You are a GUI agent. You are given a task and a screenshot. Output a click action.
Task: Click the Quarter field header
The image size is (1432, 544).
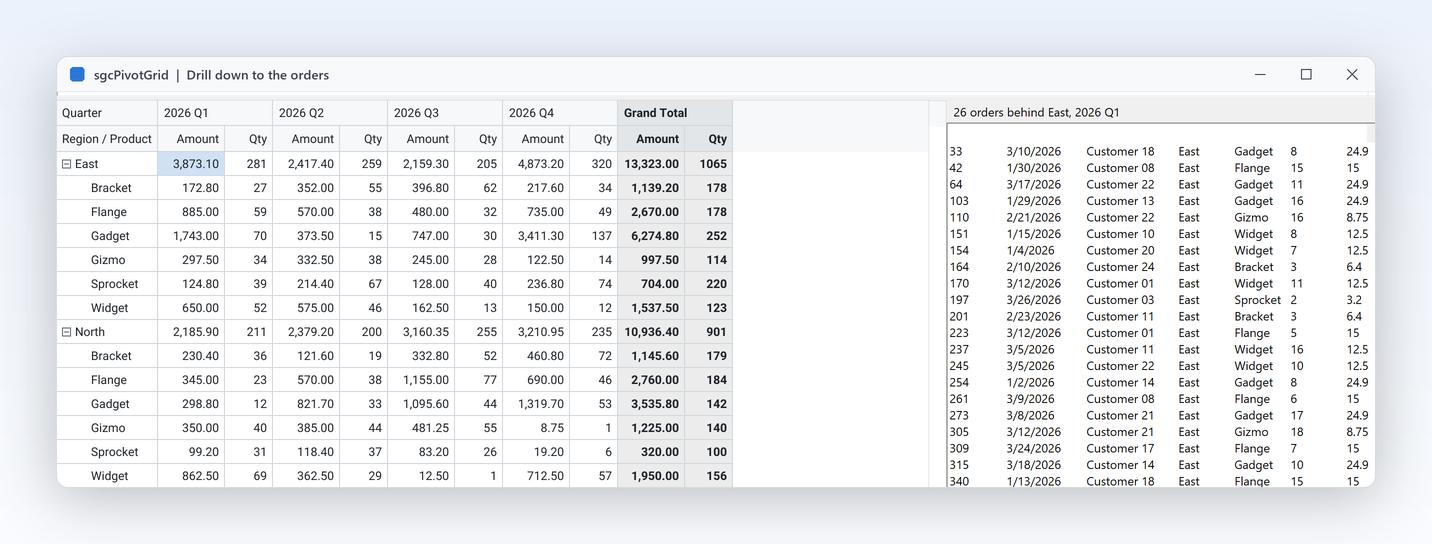(107, 113)
